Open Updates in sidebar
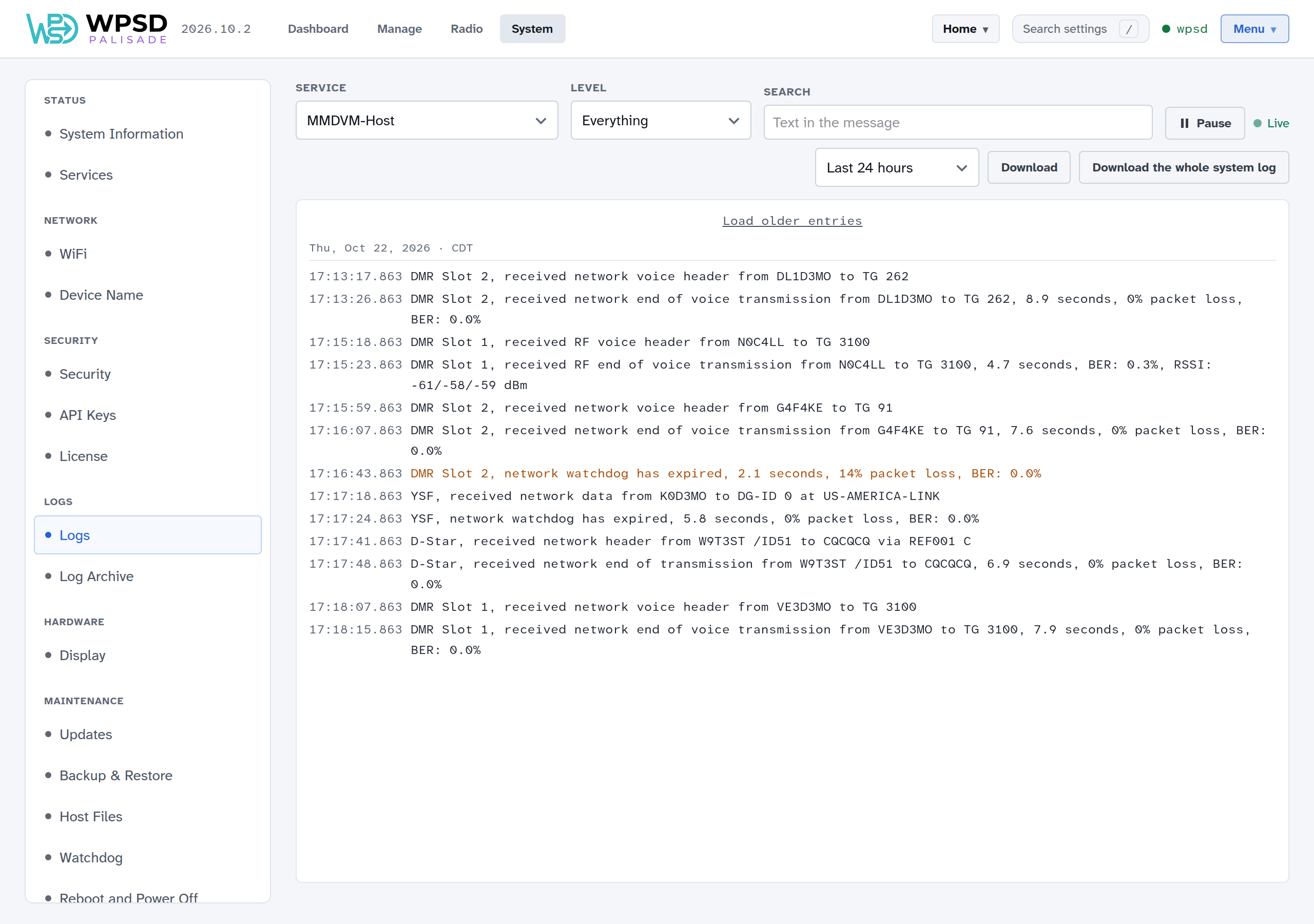This screenshot has width=1314, height=924. [148, 734]
